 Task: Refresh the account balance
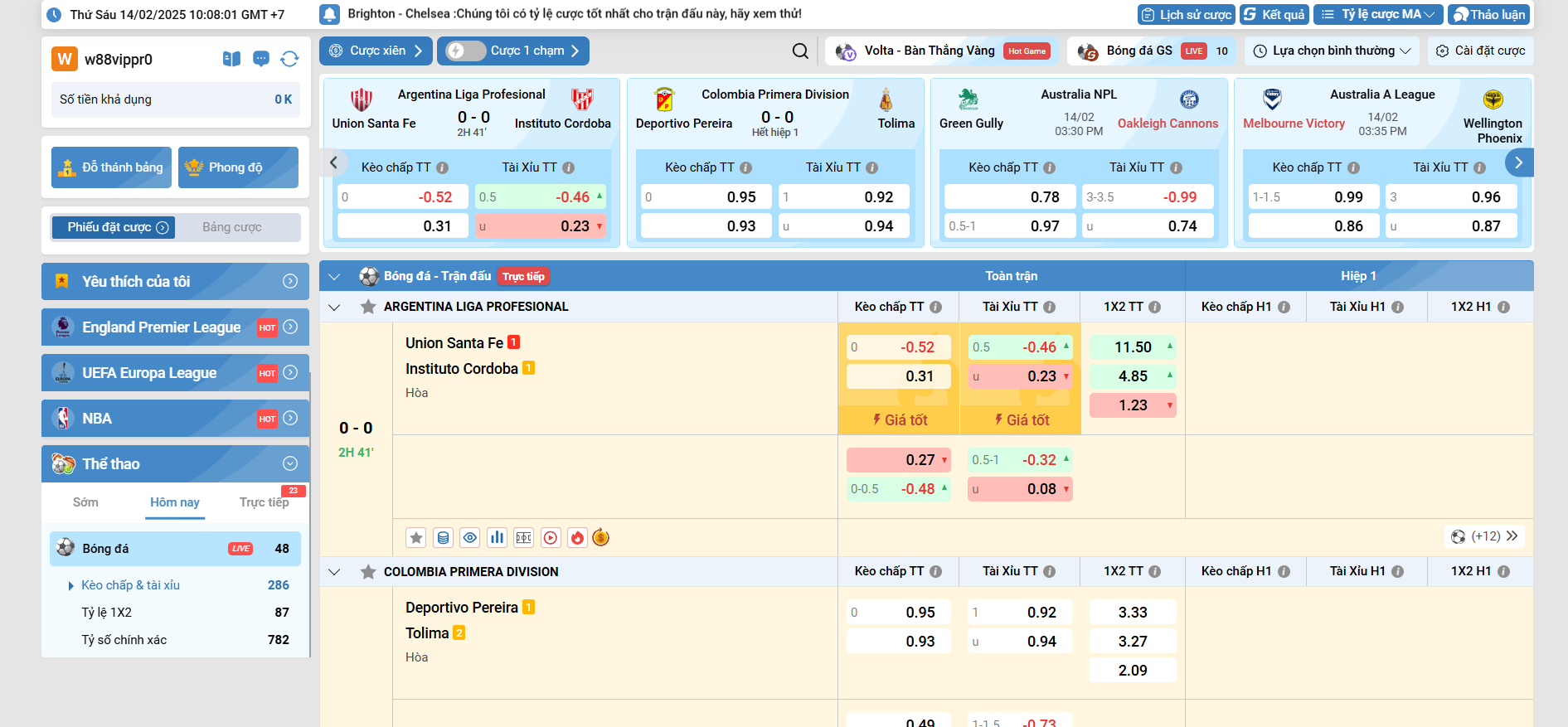click(x=289, y=59)
